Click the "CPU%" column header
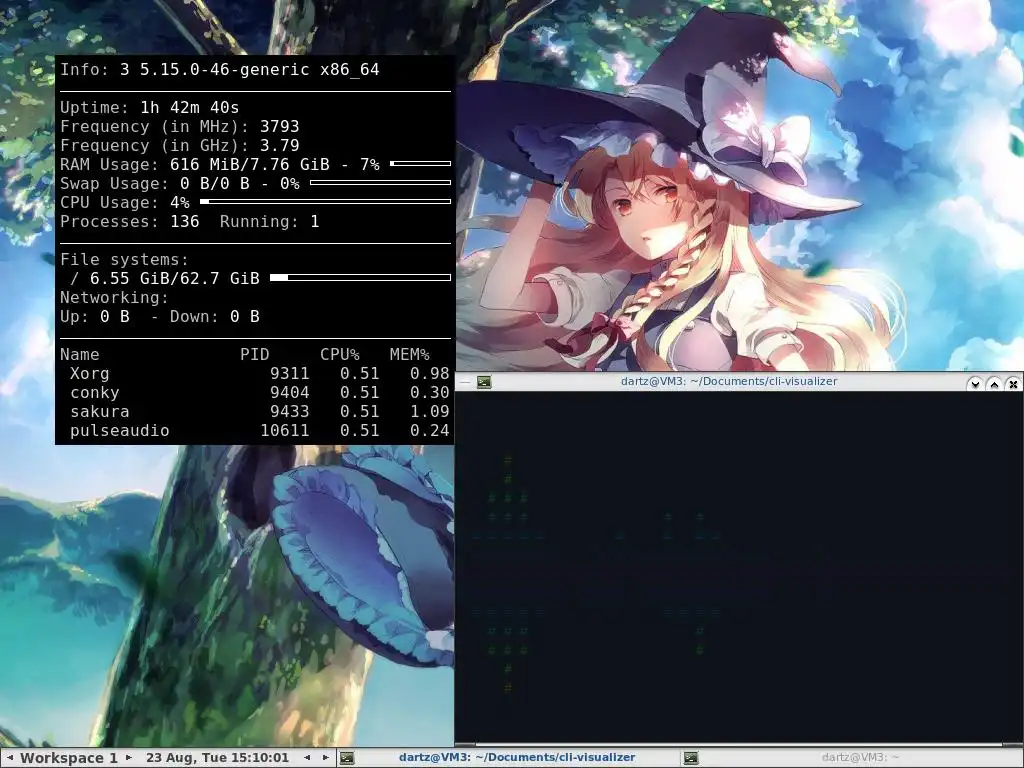The image size is (1024, 768). pos(340,355)
